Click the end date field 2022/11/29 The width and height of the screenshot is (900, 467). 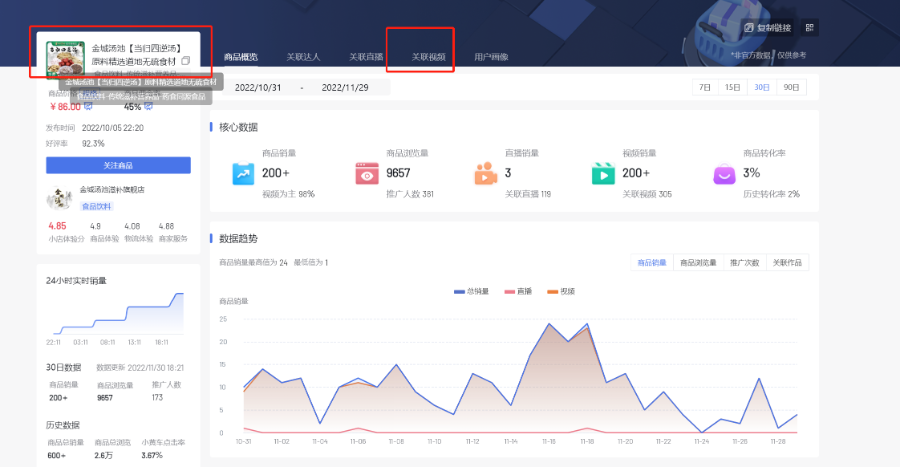pyautogui.click(x=345, y=88)
